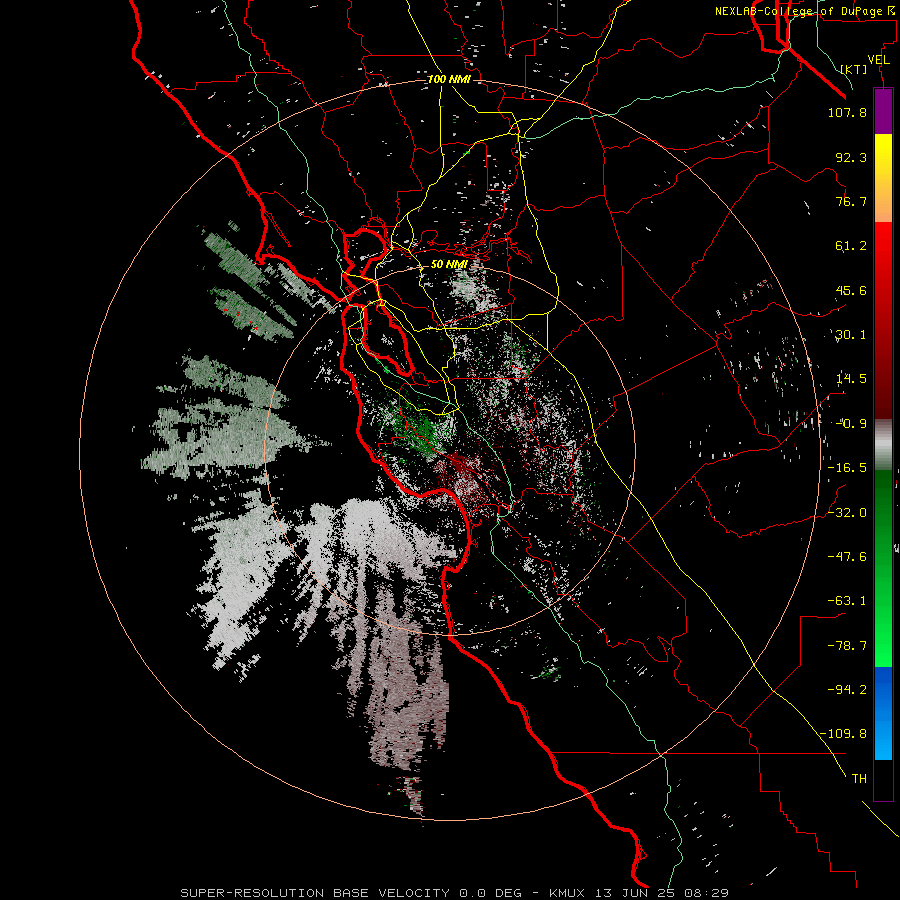Viewport: 900px width, 900px height.
Task: Click the 92.3 velocity scale value
Action: click(851, 157)
